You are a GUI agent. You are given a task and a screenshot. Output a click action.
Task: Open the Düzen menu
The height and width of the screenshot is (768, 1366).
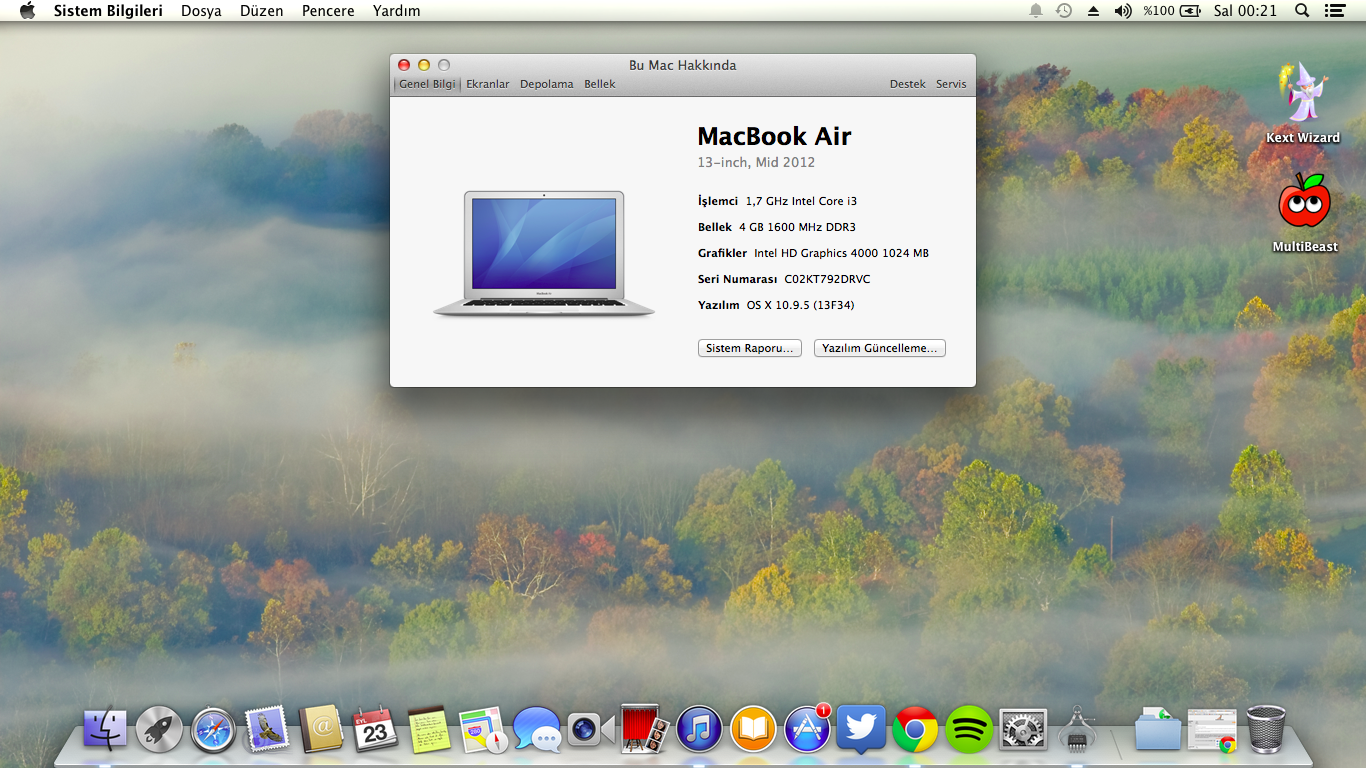[x=262, y=11]
